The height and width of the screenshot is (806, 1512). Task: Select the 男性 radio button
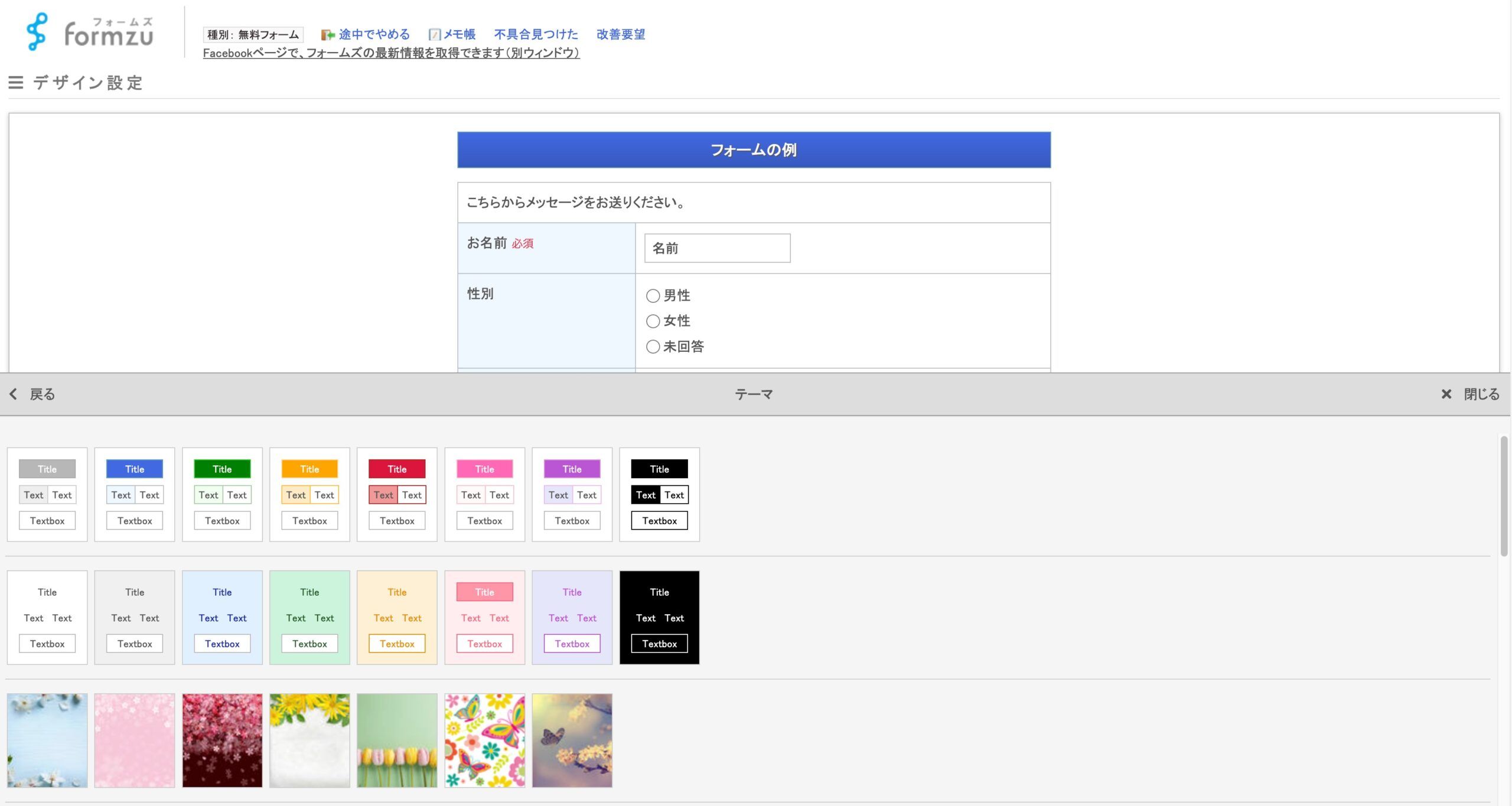coord(653,296)
